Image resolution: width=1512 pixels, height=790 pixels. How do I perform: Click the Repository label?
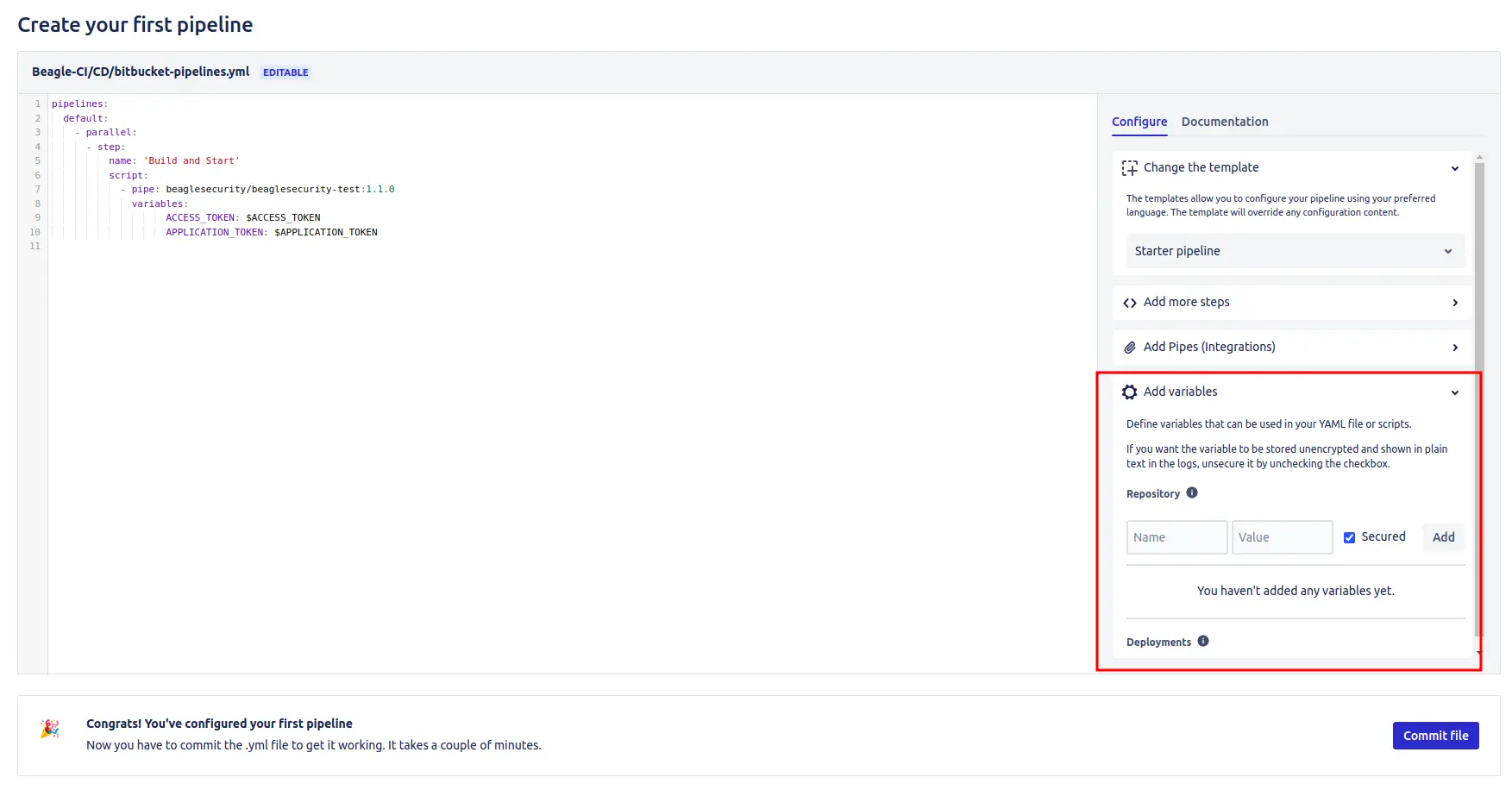1152,494
